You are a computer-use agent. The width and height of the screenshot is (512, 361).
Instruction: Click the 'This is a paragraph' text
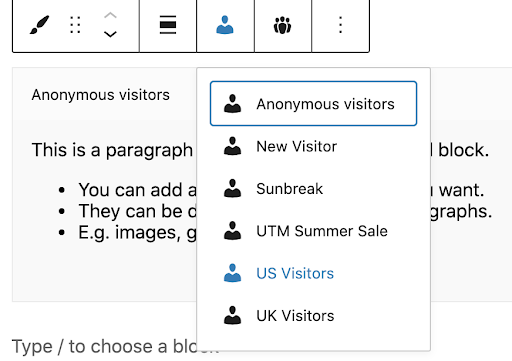[x=112, y=150]
